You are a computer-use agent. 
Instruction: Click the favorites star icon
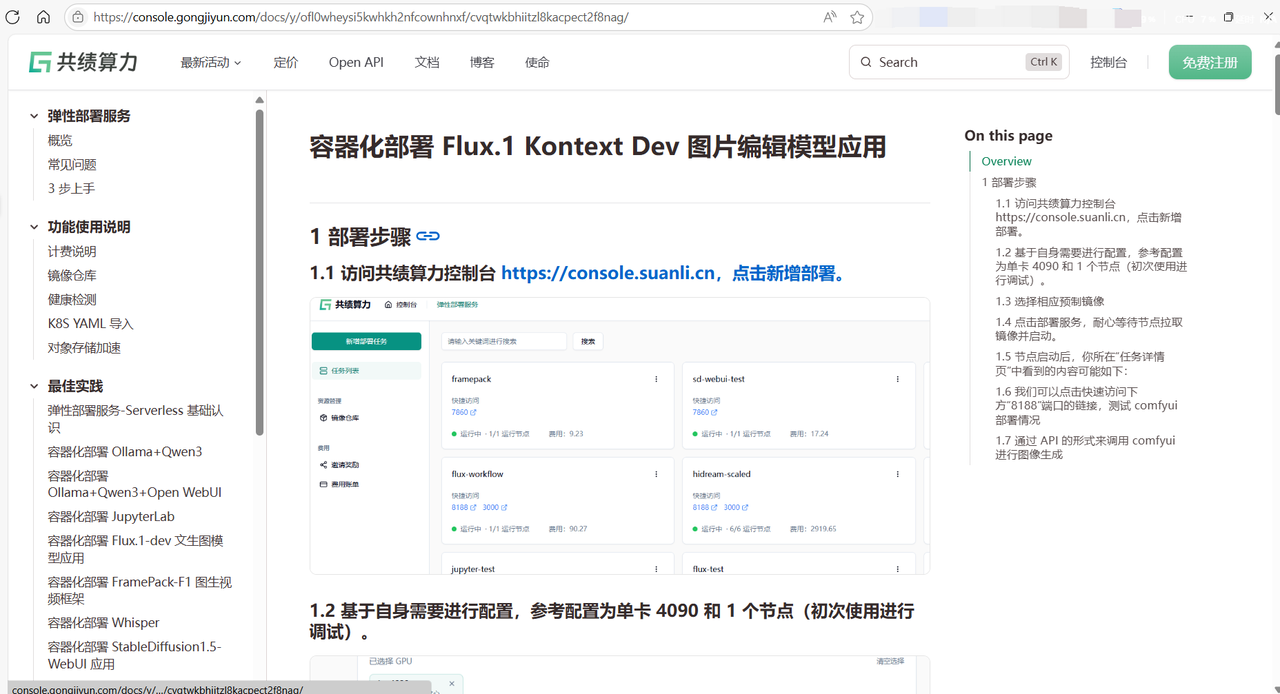857,17
